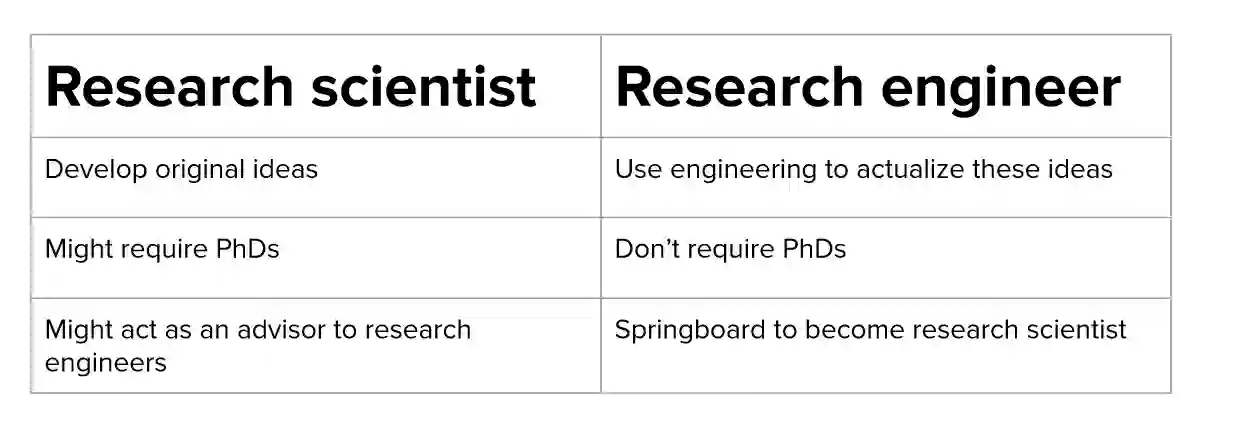The image size is (1237, 425).
Task: Select the "Develop original ideas" cell
Action: (x=181, y=169)
